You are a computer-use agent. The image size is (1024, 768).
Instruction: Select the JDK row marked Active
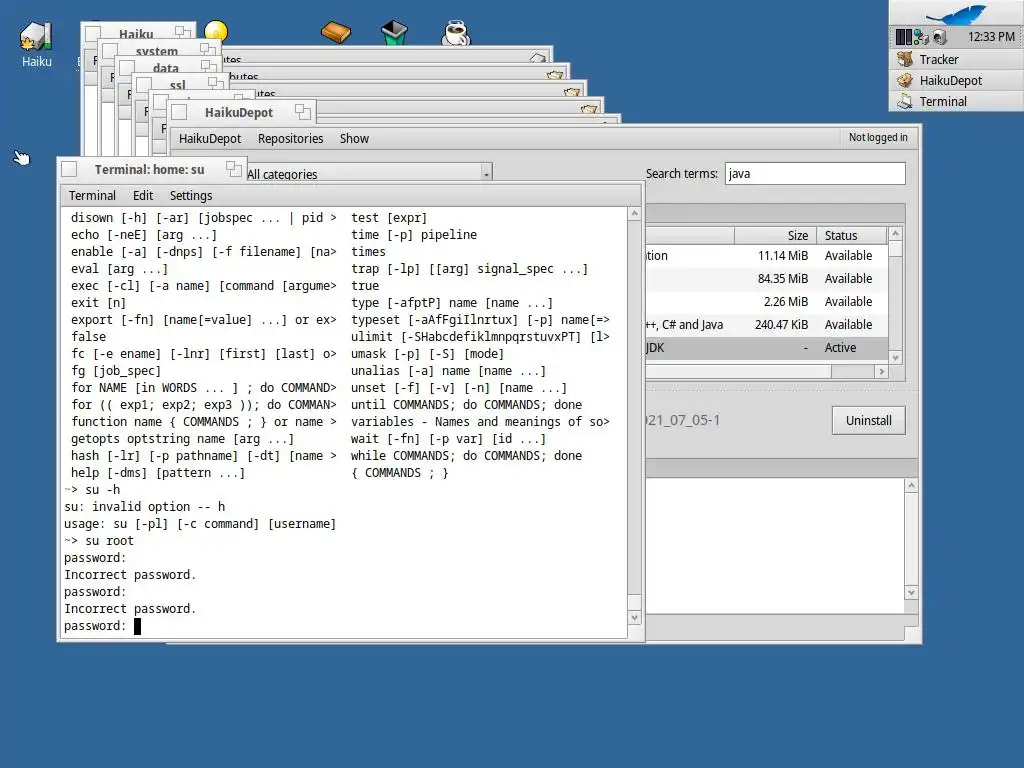coord(767,347)
